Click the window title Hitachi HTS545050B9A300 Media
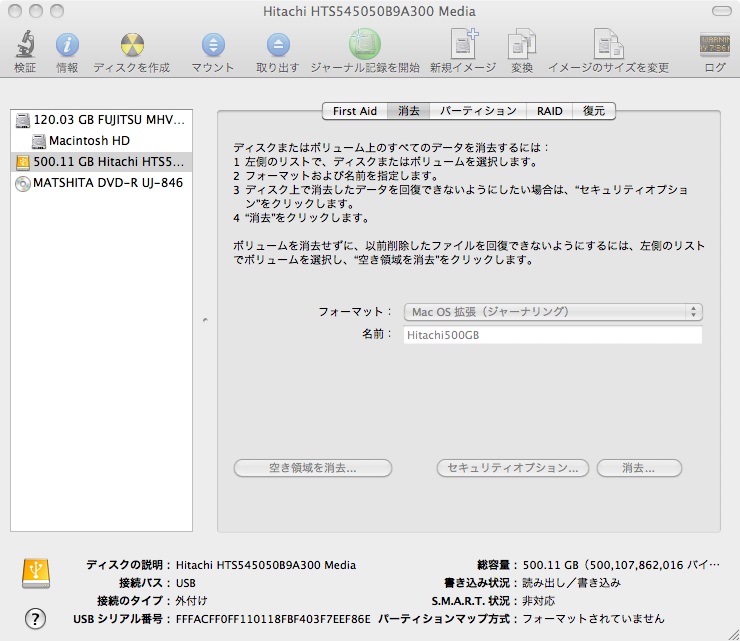This screenshot has height=641, width=740. [369, 11]
